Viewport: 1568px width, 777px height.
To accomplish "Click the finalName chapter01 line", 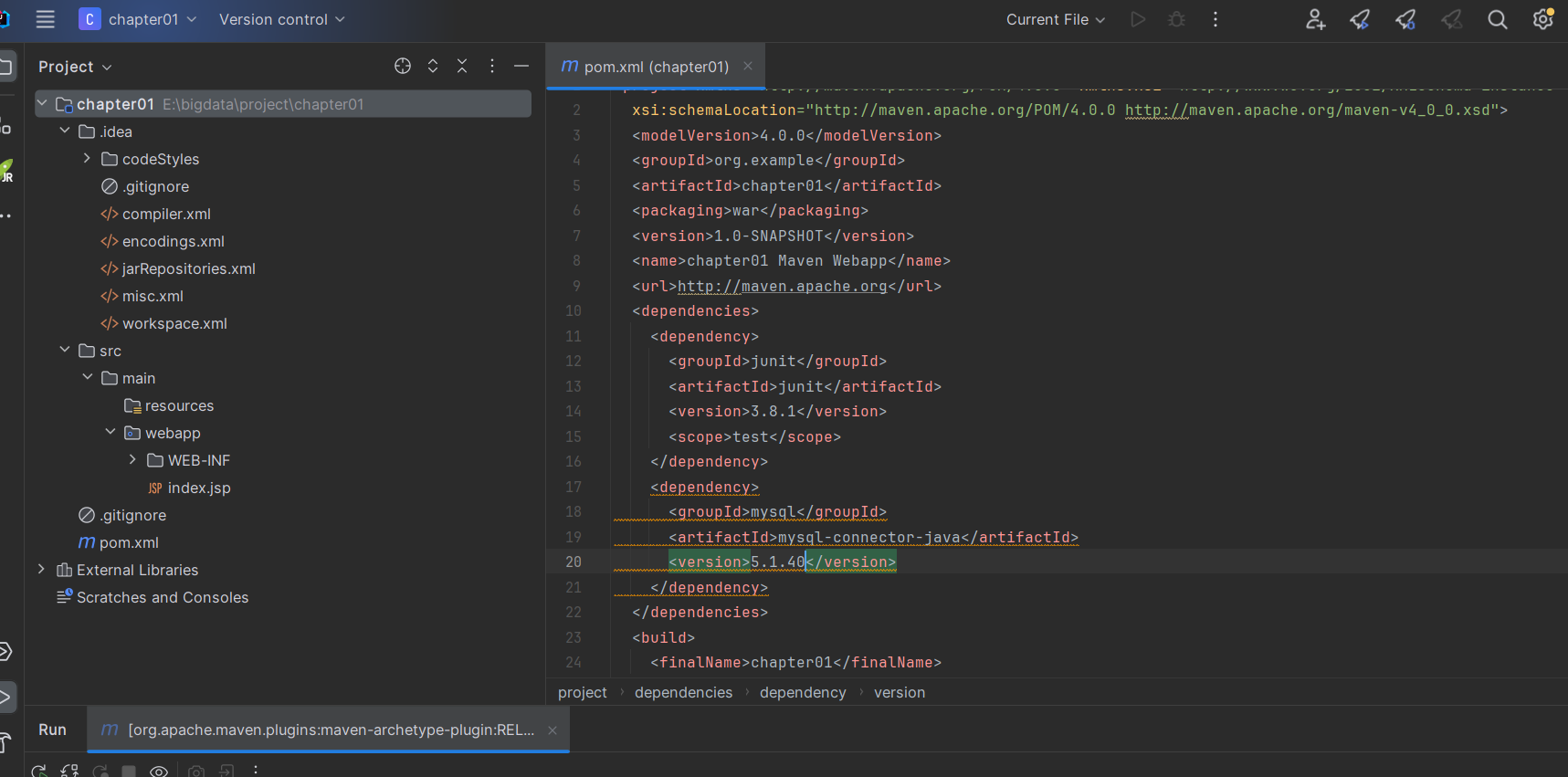I will point(796,662).
